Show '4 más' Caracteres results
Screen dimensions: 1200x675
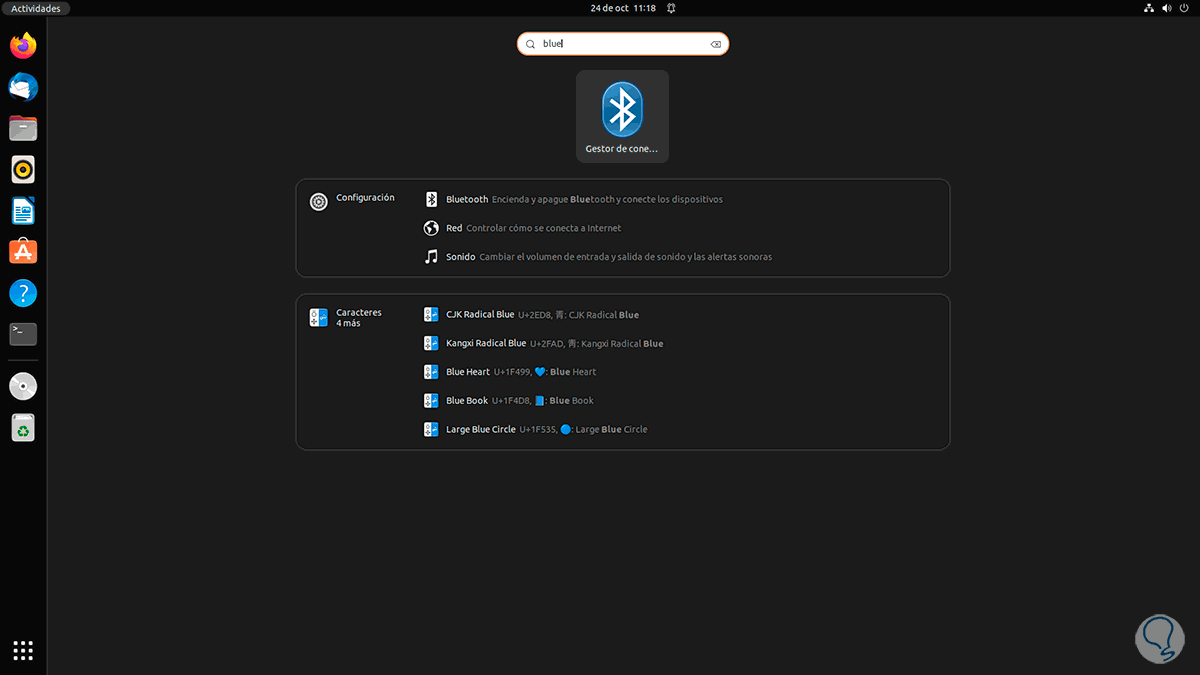(x=348, y=323)
